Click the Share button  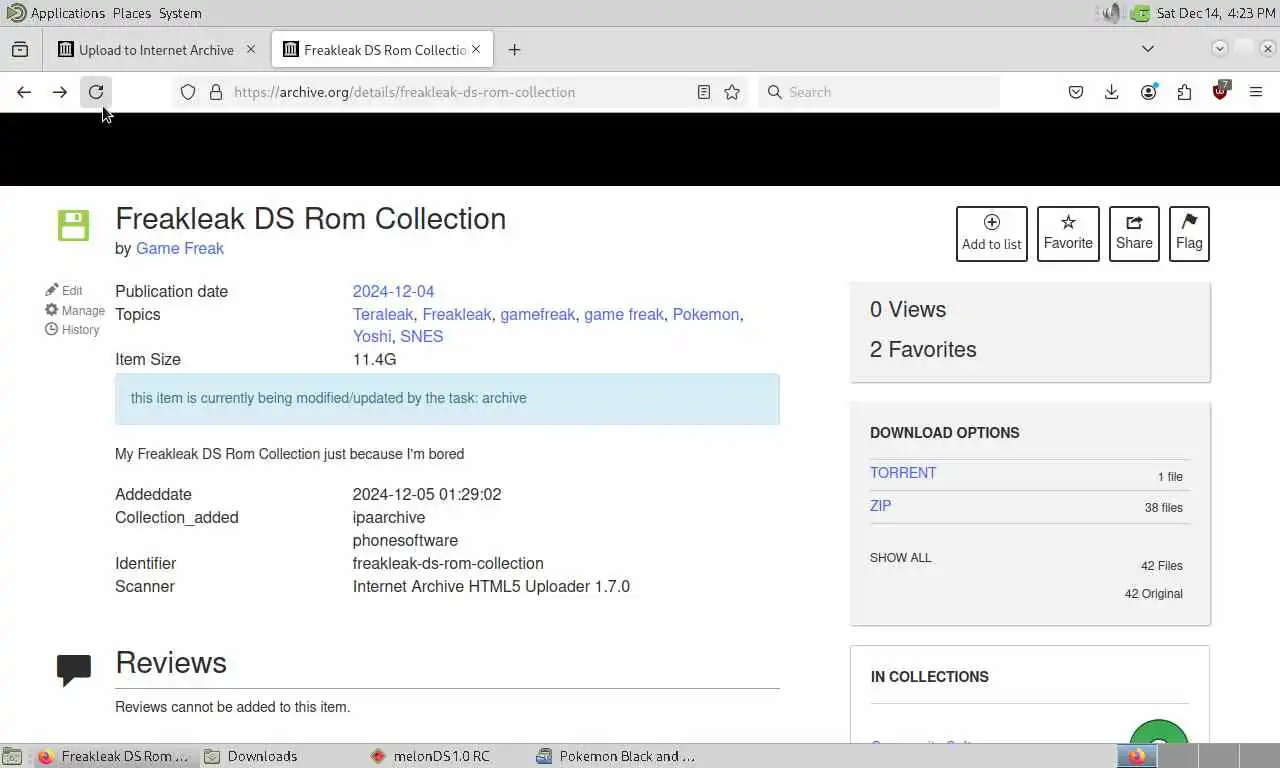click(x=1134, y=234)
